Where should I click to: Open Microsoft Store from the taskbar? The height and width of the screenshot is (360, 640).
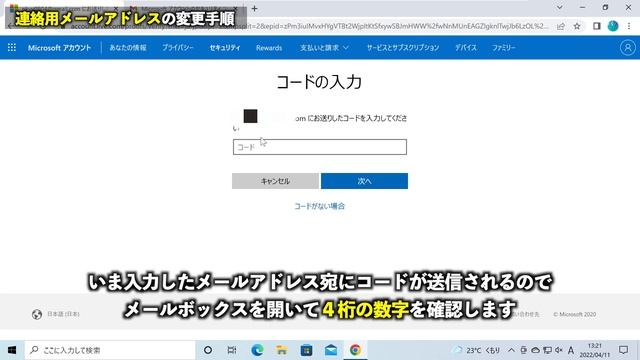[306, 350]
